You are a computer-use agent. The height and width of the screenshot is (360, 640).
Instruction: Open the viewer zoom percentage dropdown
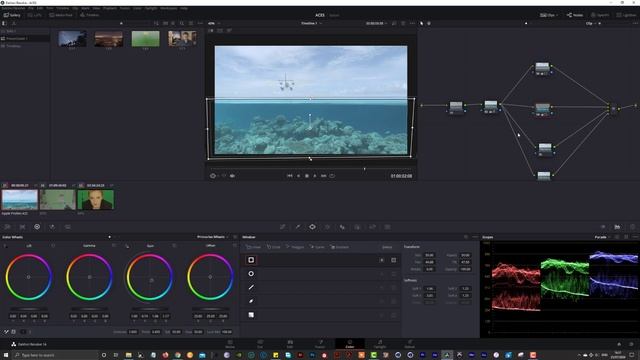(214, 24)
